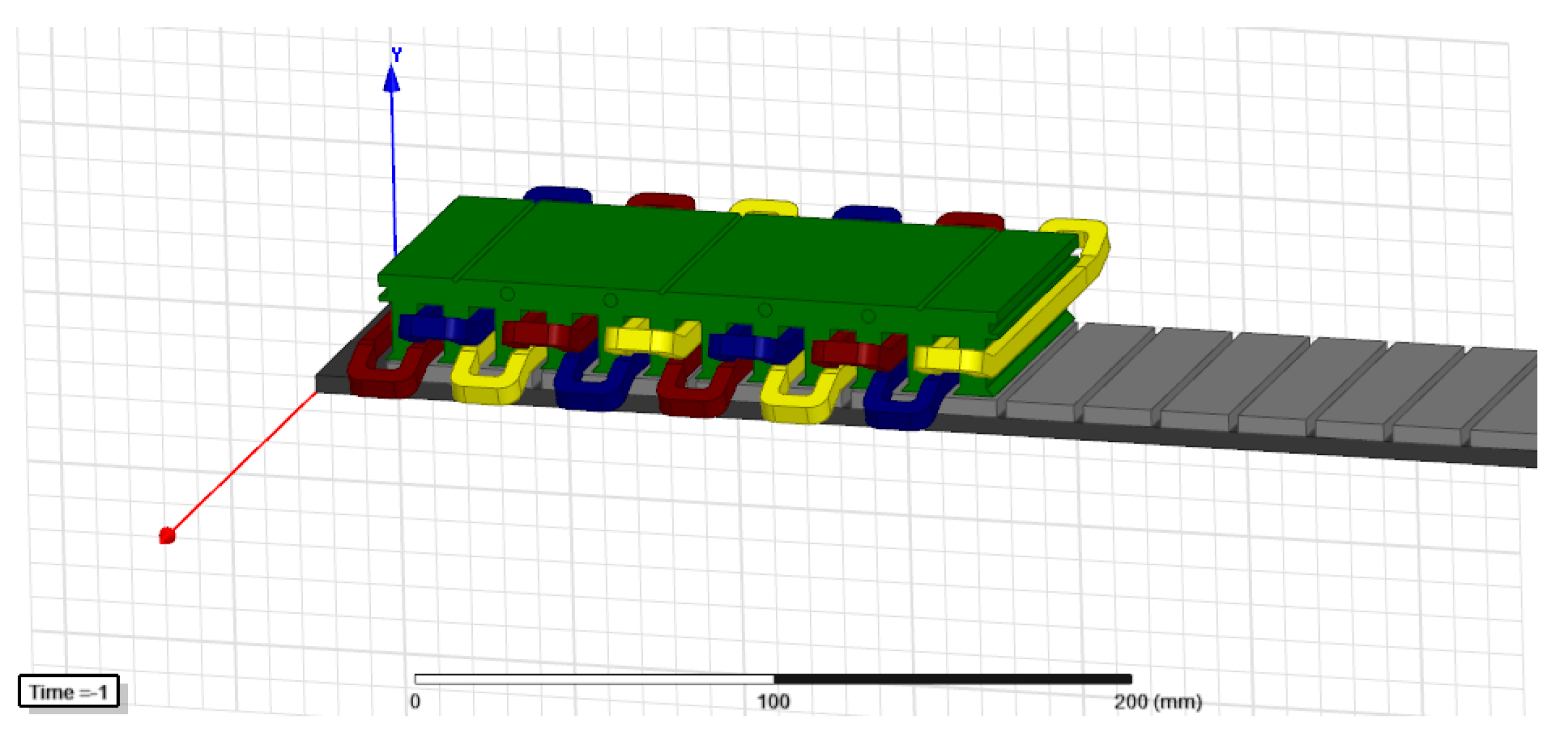Image resolution: width=1568 pixels, height=751 pixels.
Task: Click the 200 (mm) scale label
Action: click(1158, 701)
